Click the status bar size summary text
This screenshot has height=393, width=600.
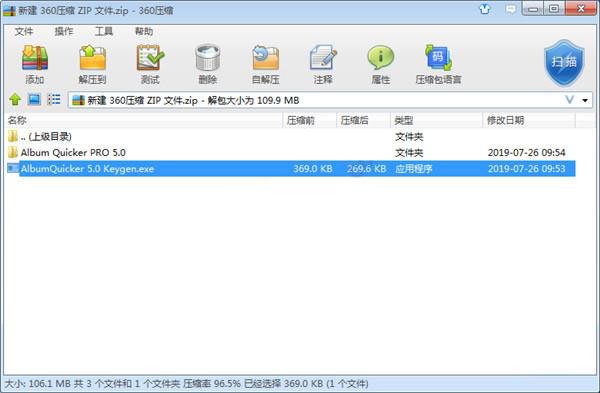coord(186,383)
